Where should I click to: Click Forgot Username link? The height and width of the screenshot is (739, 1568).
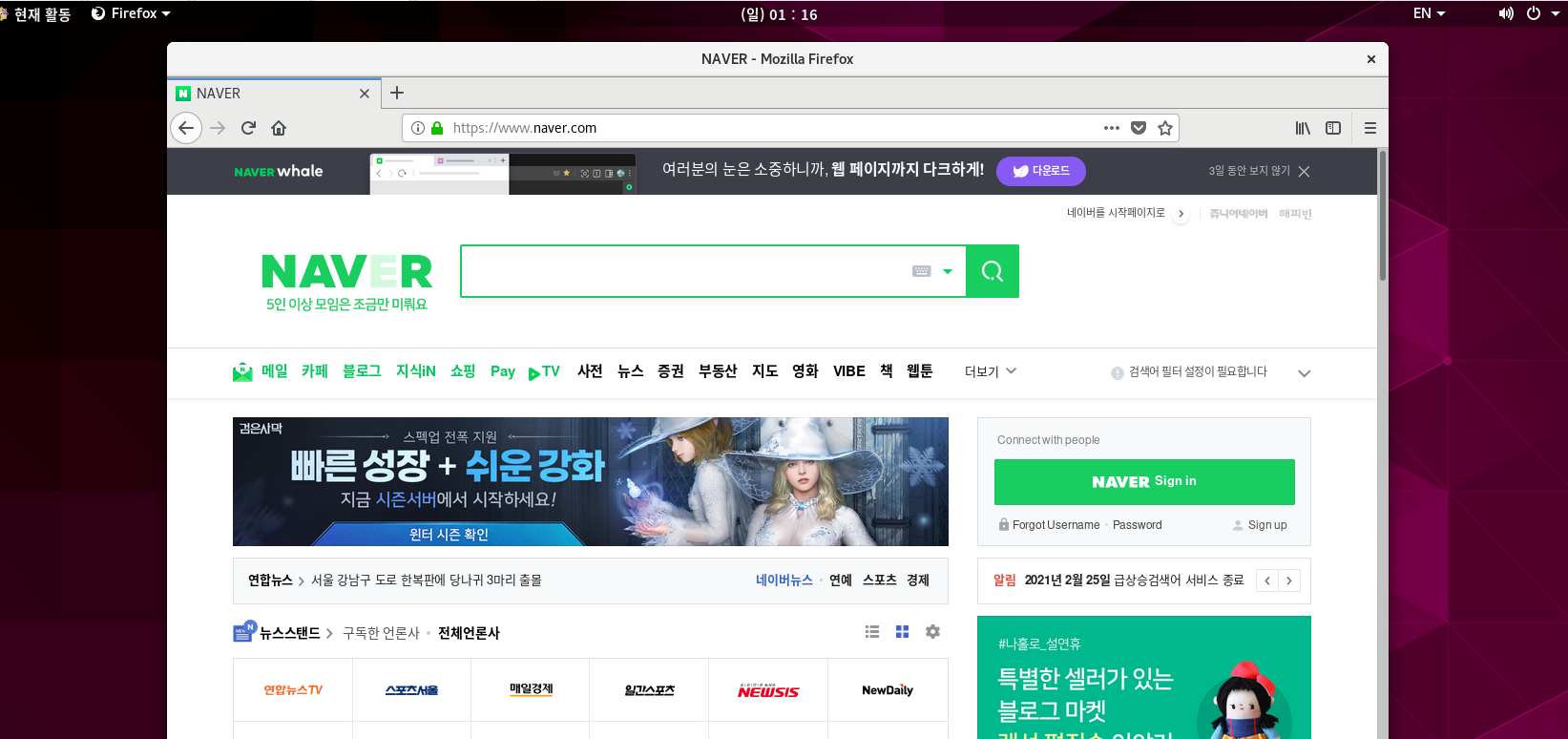point(1056,525)
